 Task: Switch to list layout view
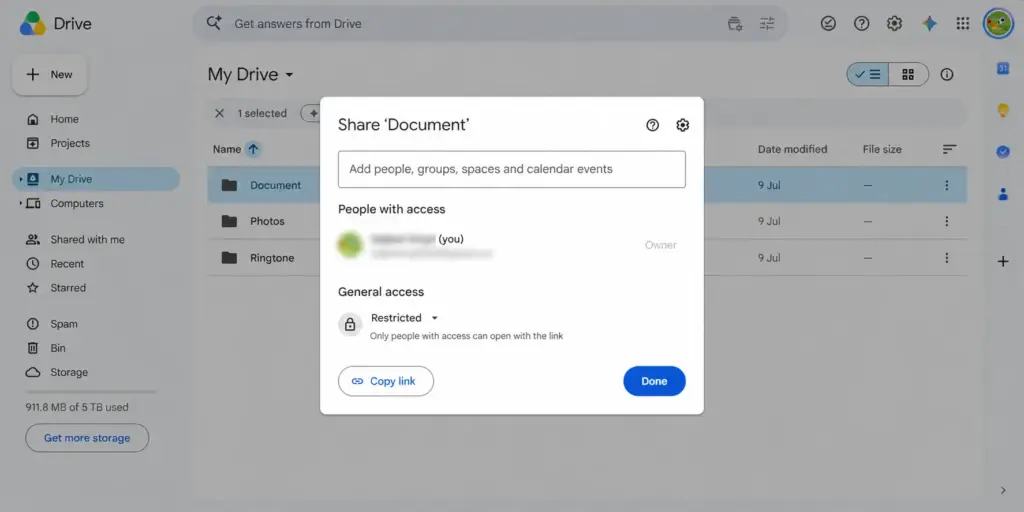(868, 74)
